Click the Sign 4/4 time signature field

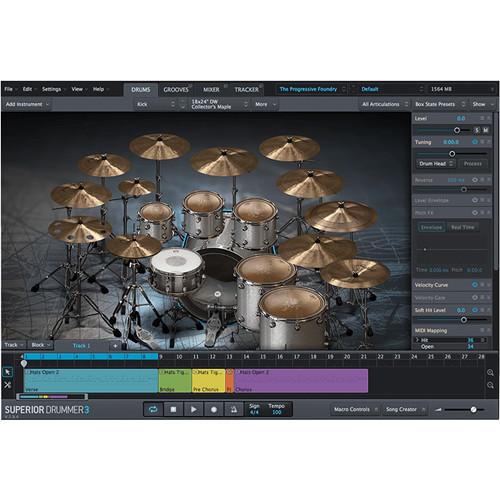[x=254, y=409]
